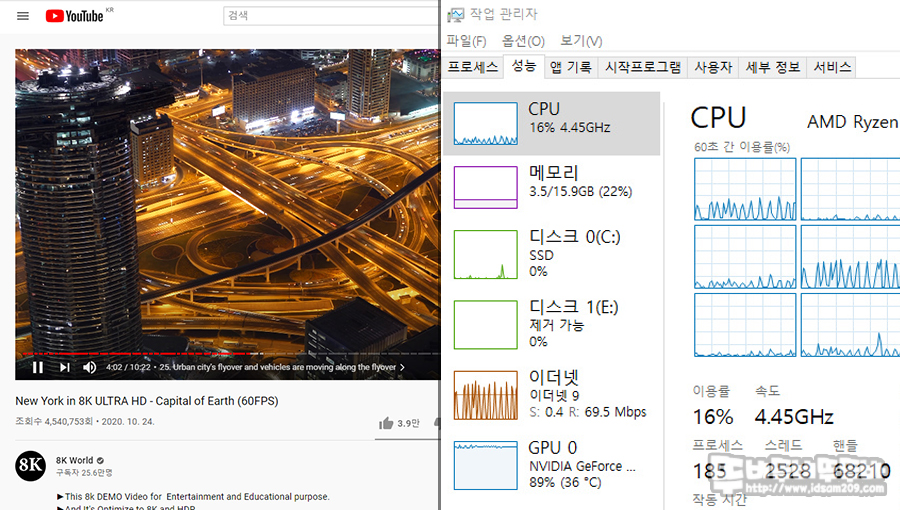Click the video timestamp 4:02 / 10:22
900x510 pixels.
pos(128,367)
